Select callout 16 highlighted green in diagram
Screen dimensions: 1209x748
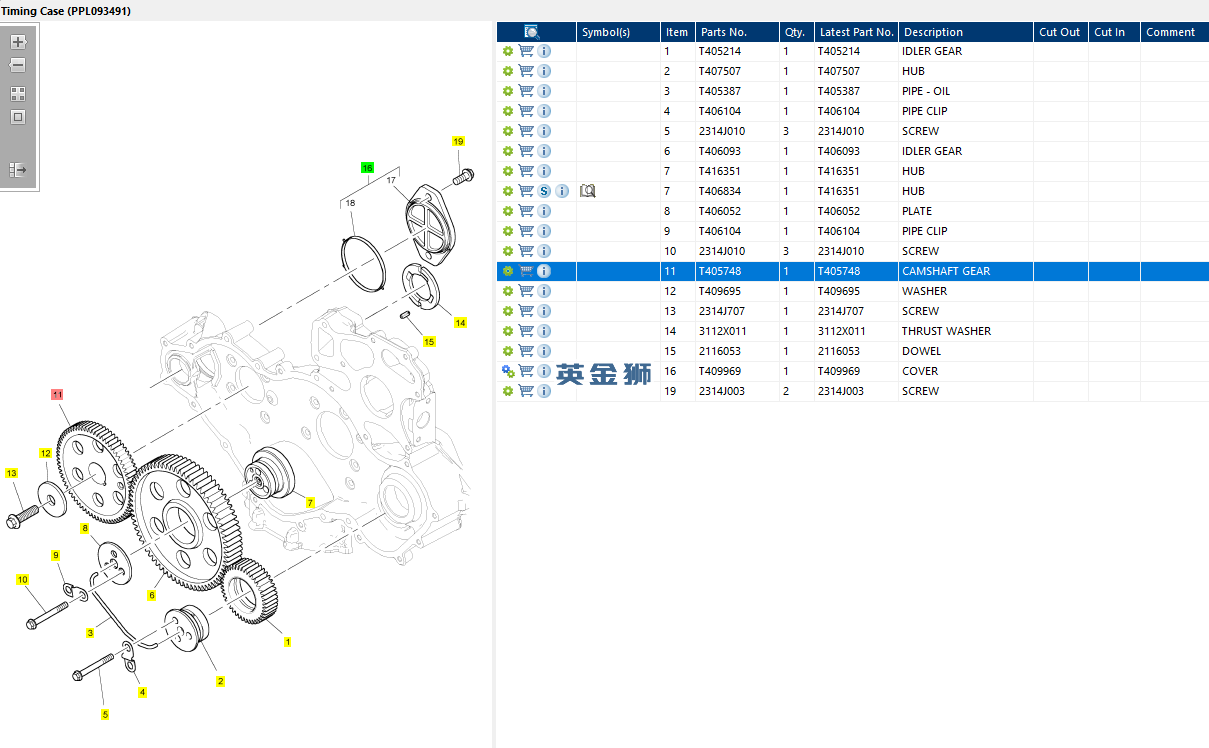[367, 168]
